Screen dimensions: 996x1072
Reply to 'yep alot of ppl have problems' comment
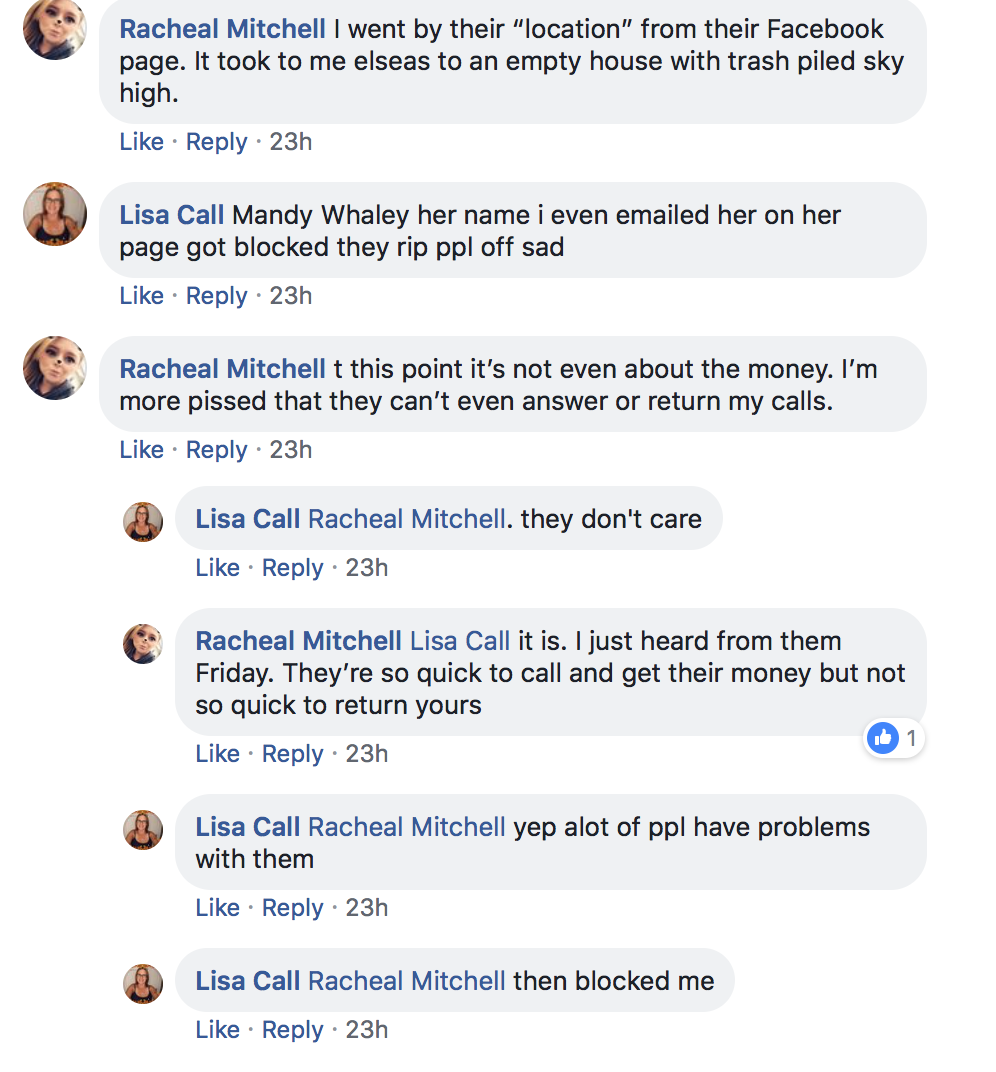293,907
